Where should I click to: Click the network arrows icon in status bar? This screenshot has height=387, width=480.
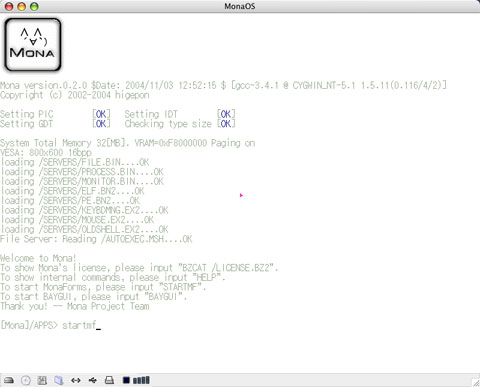click(x=76, y=380)
